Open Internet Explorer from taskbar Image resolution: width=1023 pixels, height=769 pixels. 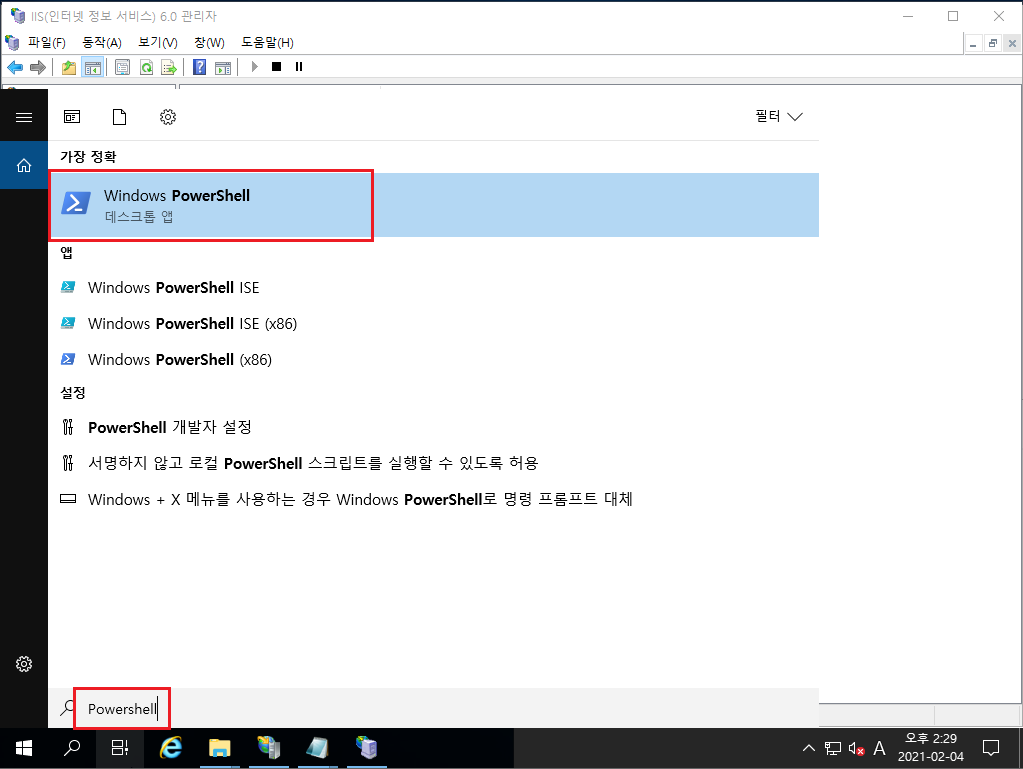[x=171, y=748]
